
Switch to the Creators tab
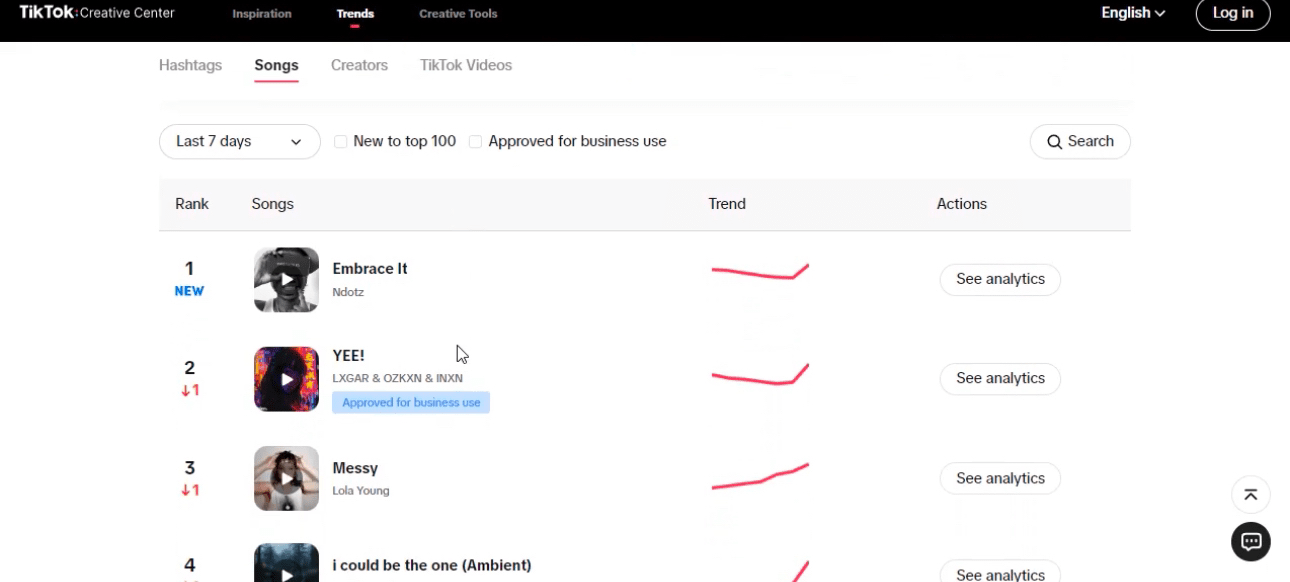tap(359, 65)
